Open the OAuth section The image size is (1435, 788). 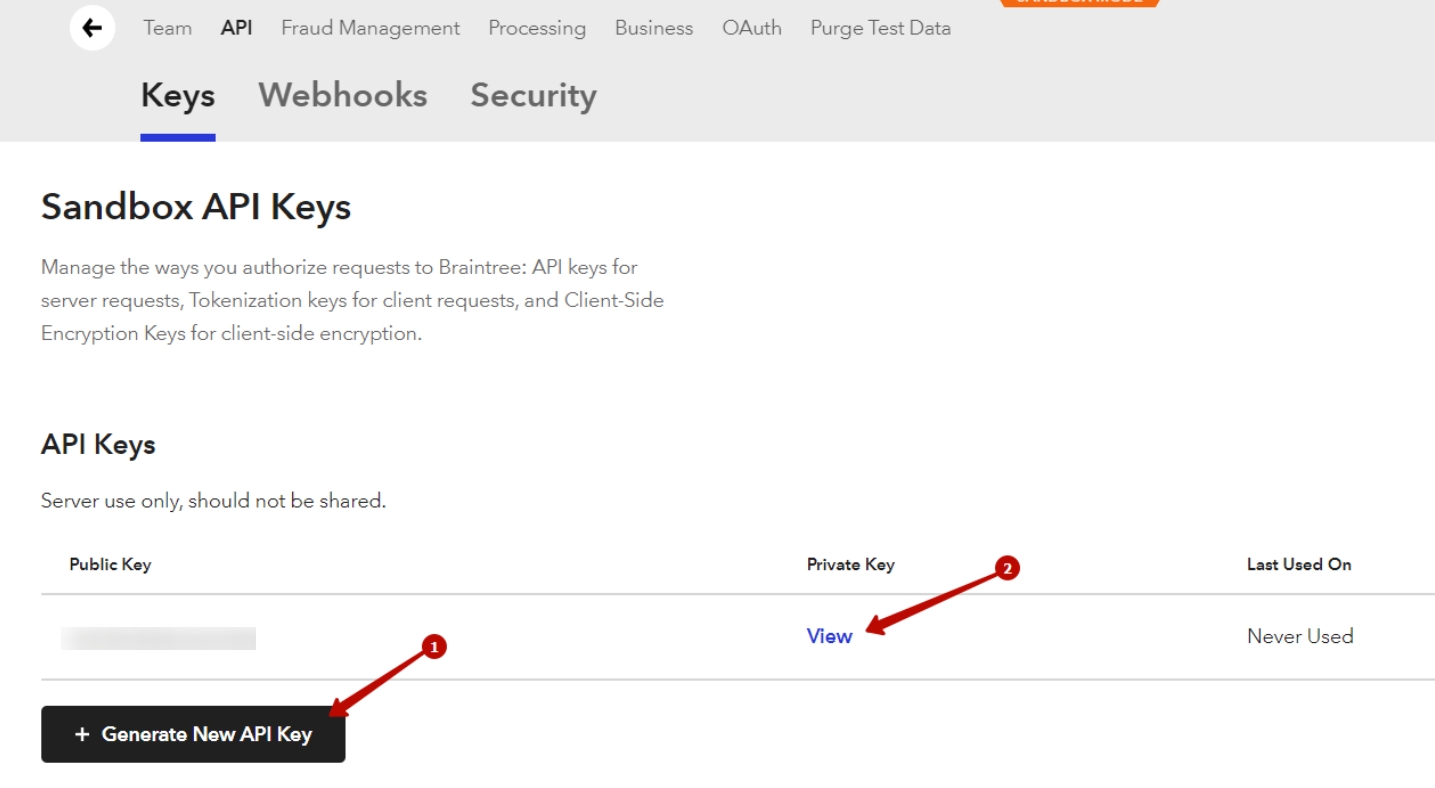752,28
